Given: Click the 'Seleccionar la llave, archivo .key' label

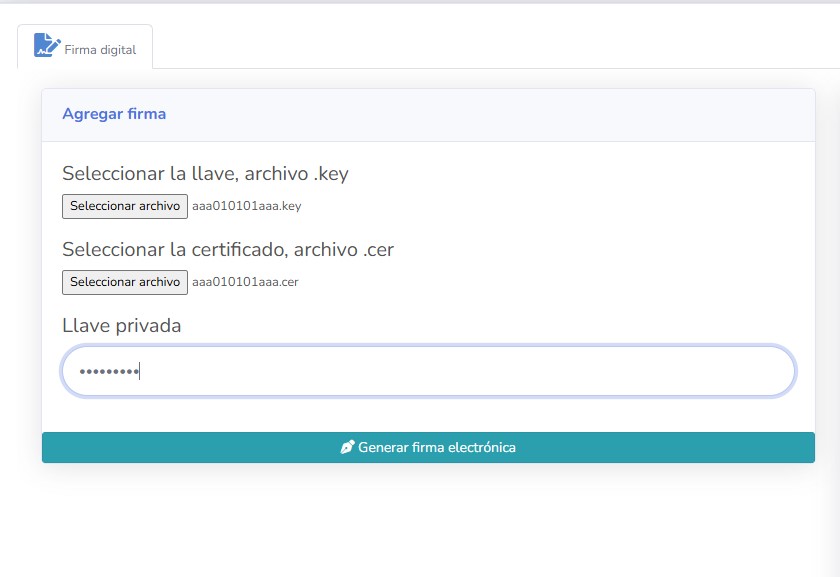Looking at the screenshot, I should pos(205,174).
